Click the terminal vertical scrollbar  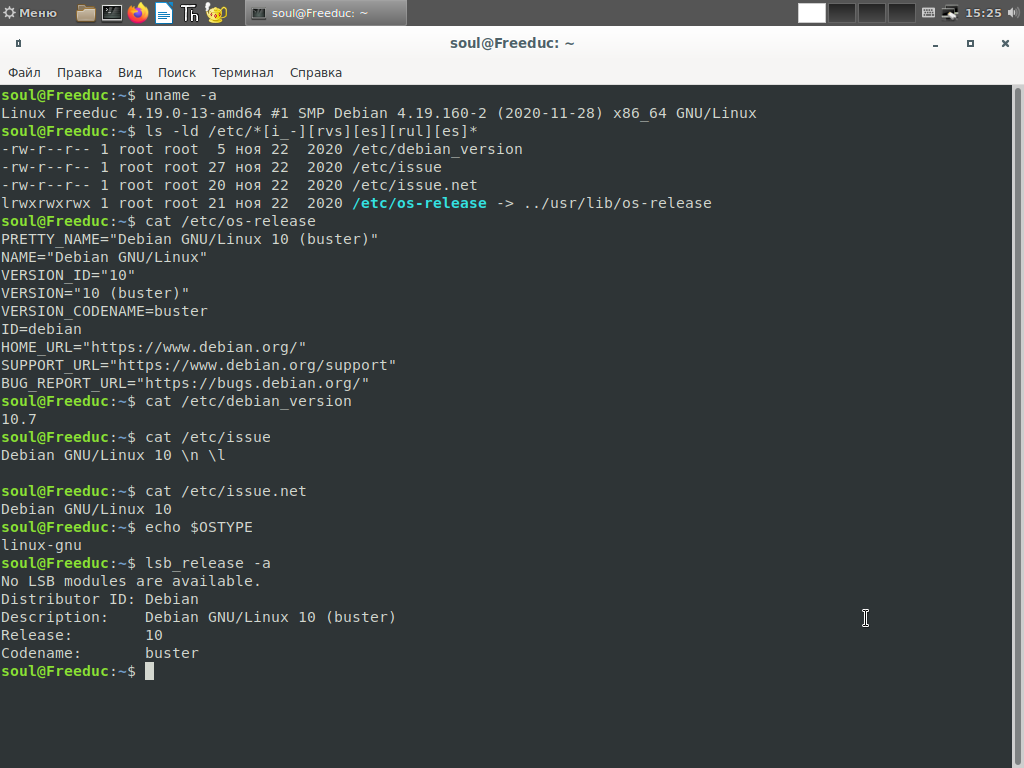click(x=1017, y=426)
